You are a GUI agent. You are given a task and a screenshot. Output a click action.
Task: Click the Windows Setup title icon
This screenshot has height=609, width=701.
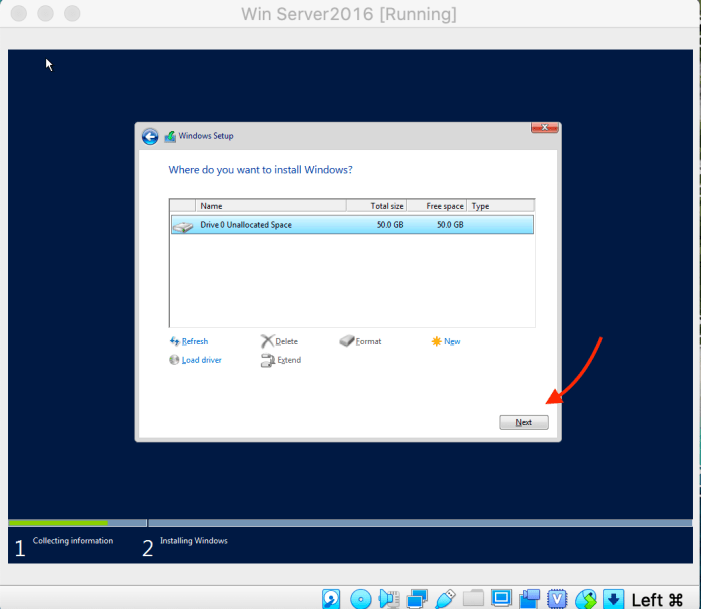click(170, 136)
